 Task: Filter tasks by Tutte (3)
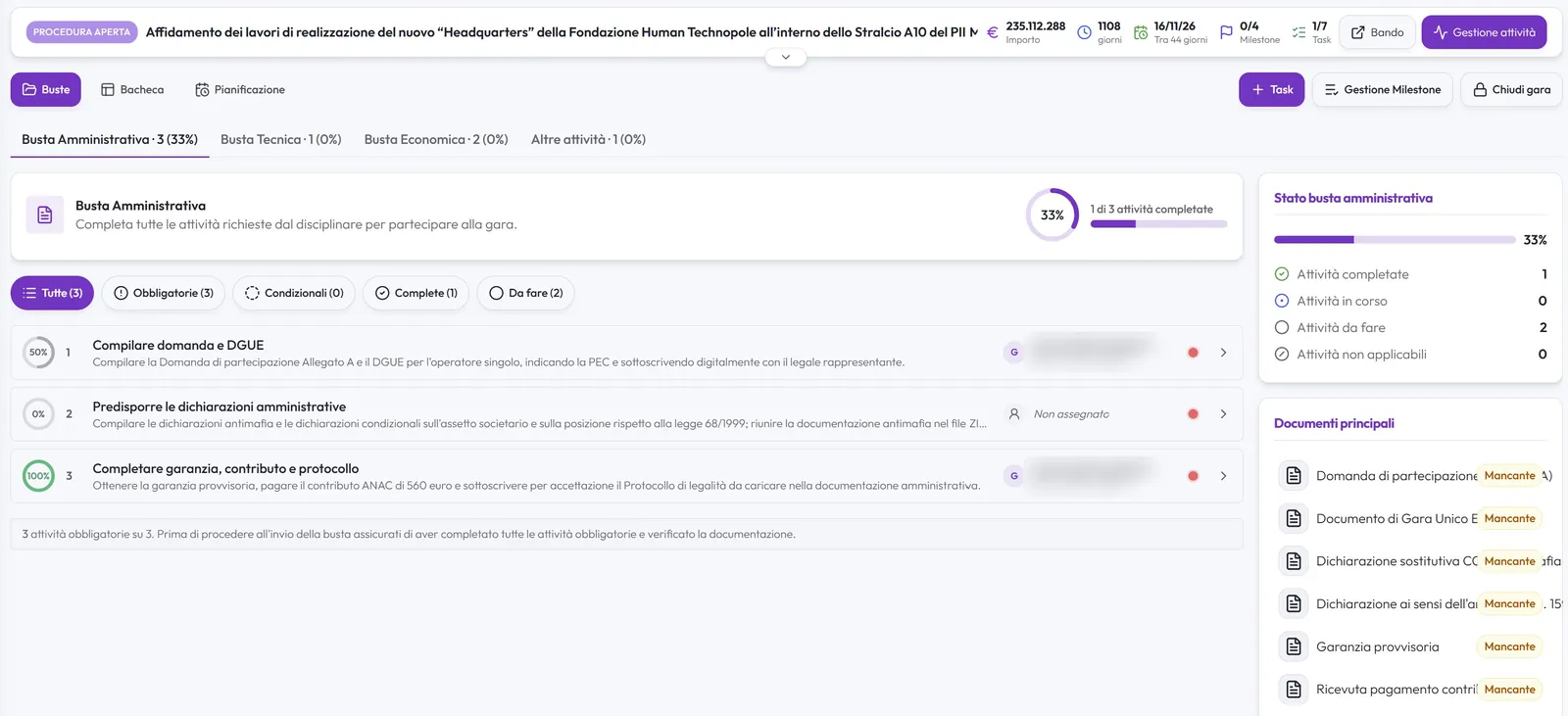point(52,293)
